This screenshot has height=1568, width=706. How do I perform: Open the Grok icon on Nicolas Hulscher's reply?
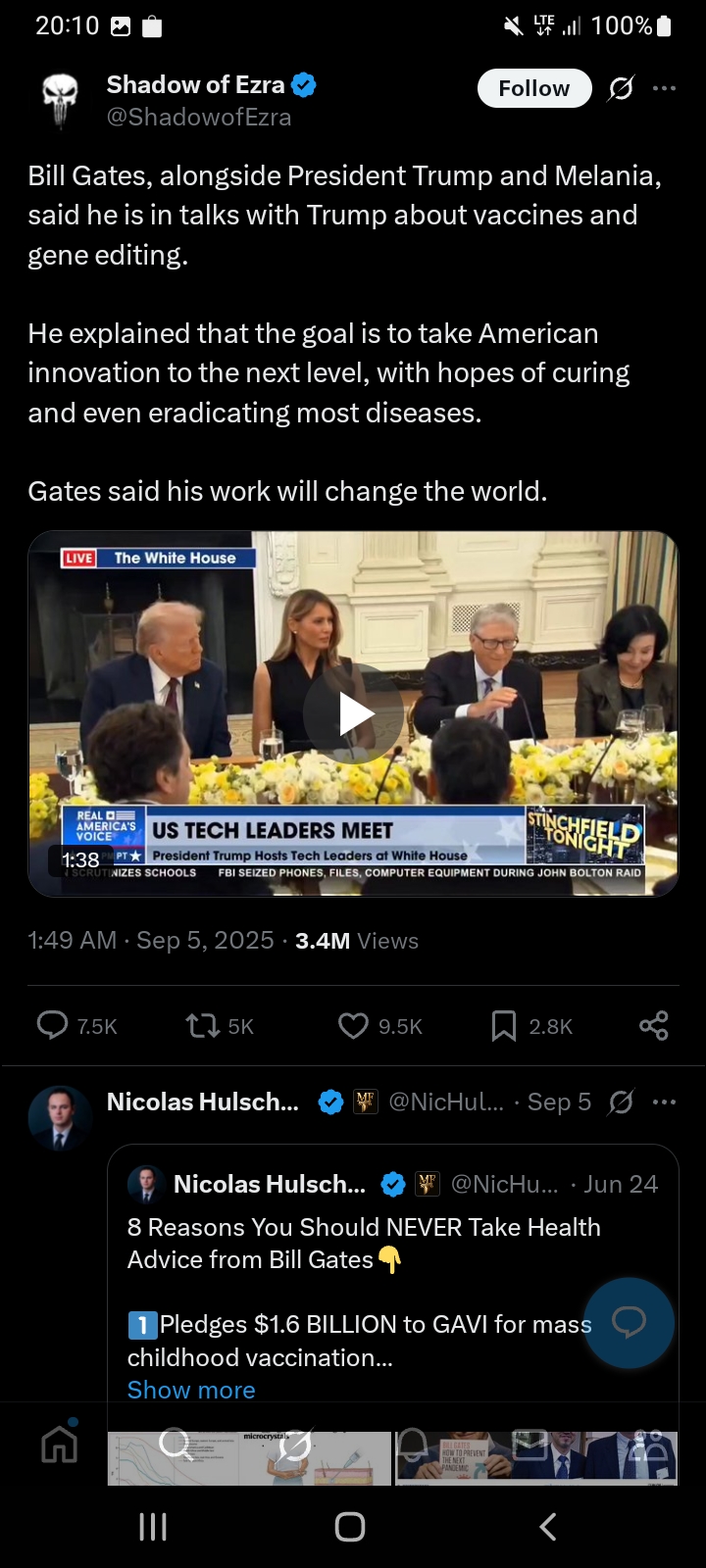click(x=621, y=1102)
